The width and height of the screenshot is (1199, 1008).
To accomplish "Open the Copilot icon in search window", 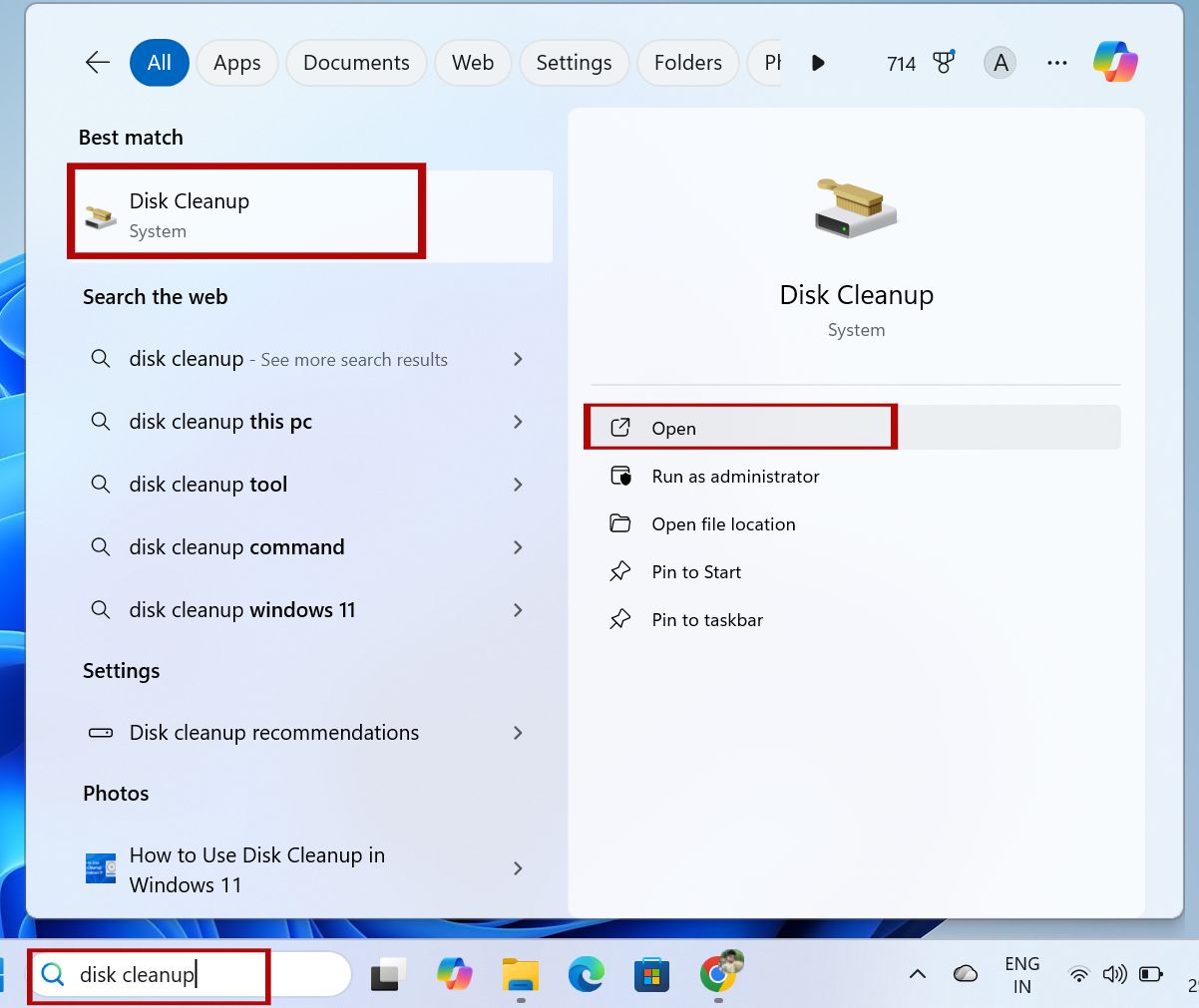I will tap(1114, 62).
